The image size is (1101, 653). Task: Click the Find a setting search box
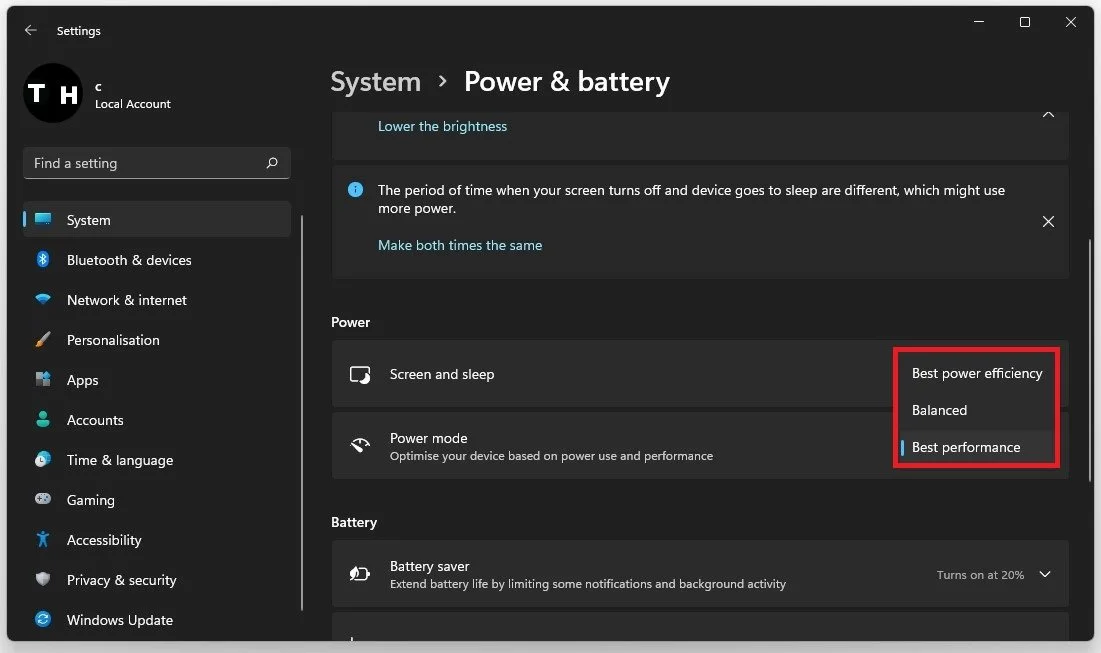tap(157, 163)
